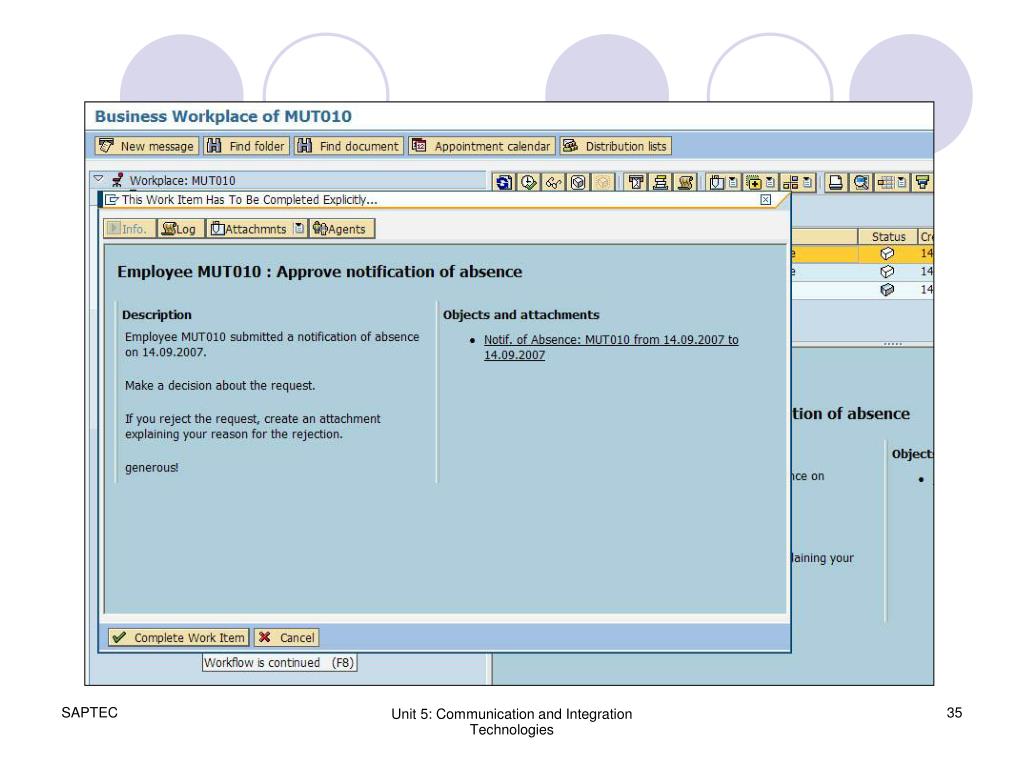Click the Cancel button

pyautogui.click(x=287, y=637)
